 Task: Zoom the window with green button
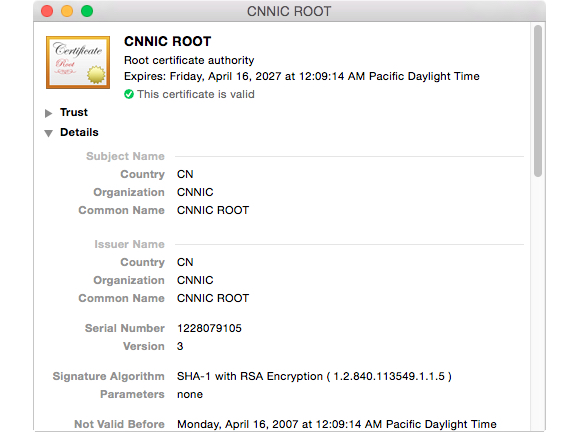click(x=87, y=11)
